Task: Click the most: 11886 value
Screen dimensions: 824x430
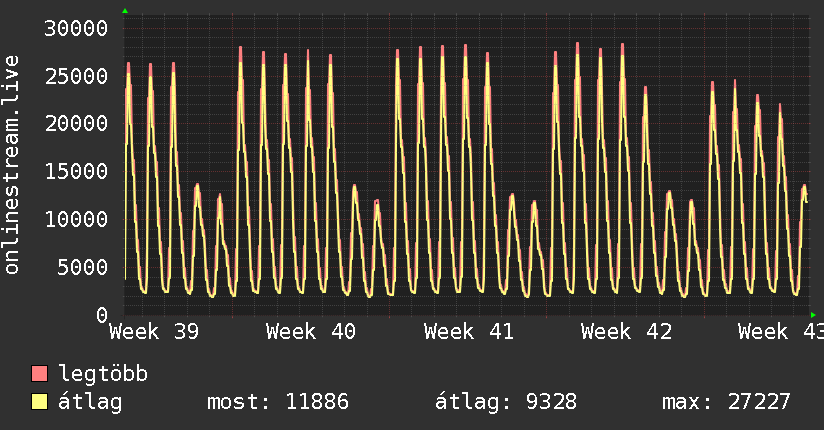Action: (278, 402)
